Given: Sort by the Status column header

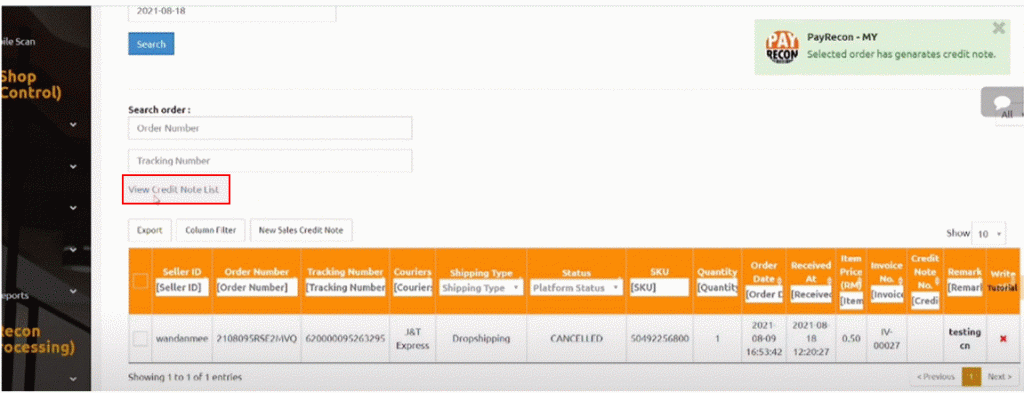Looking at the screenshot, I should coord(576,273).
